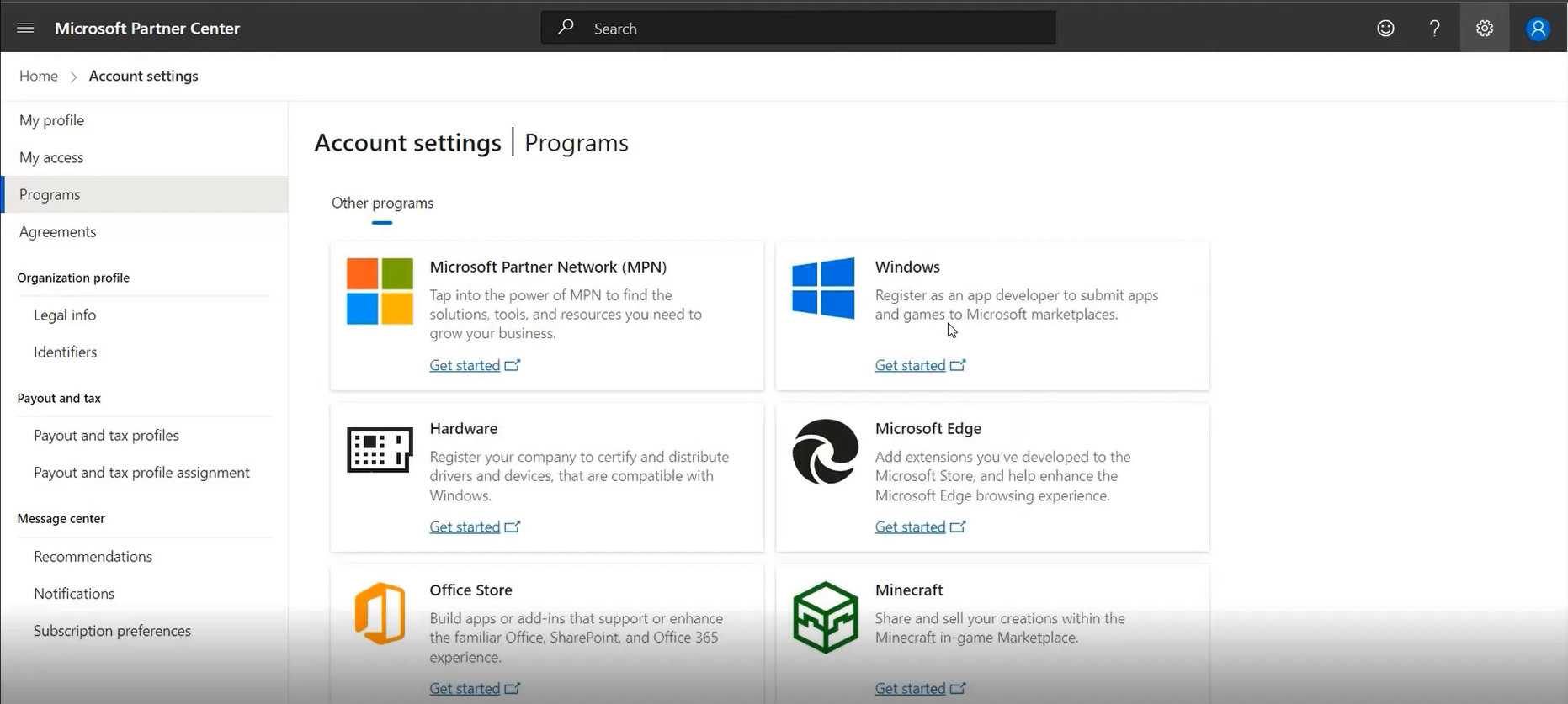Select the Other programs tab

pos(382,203)
